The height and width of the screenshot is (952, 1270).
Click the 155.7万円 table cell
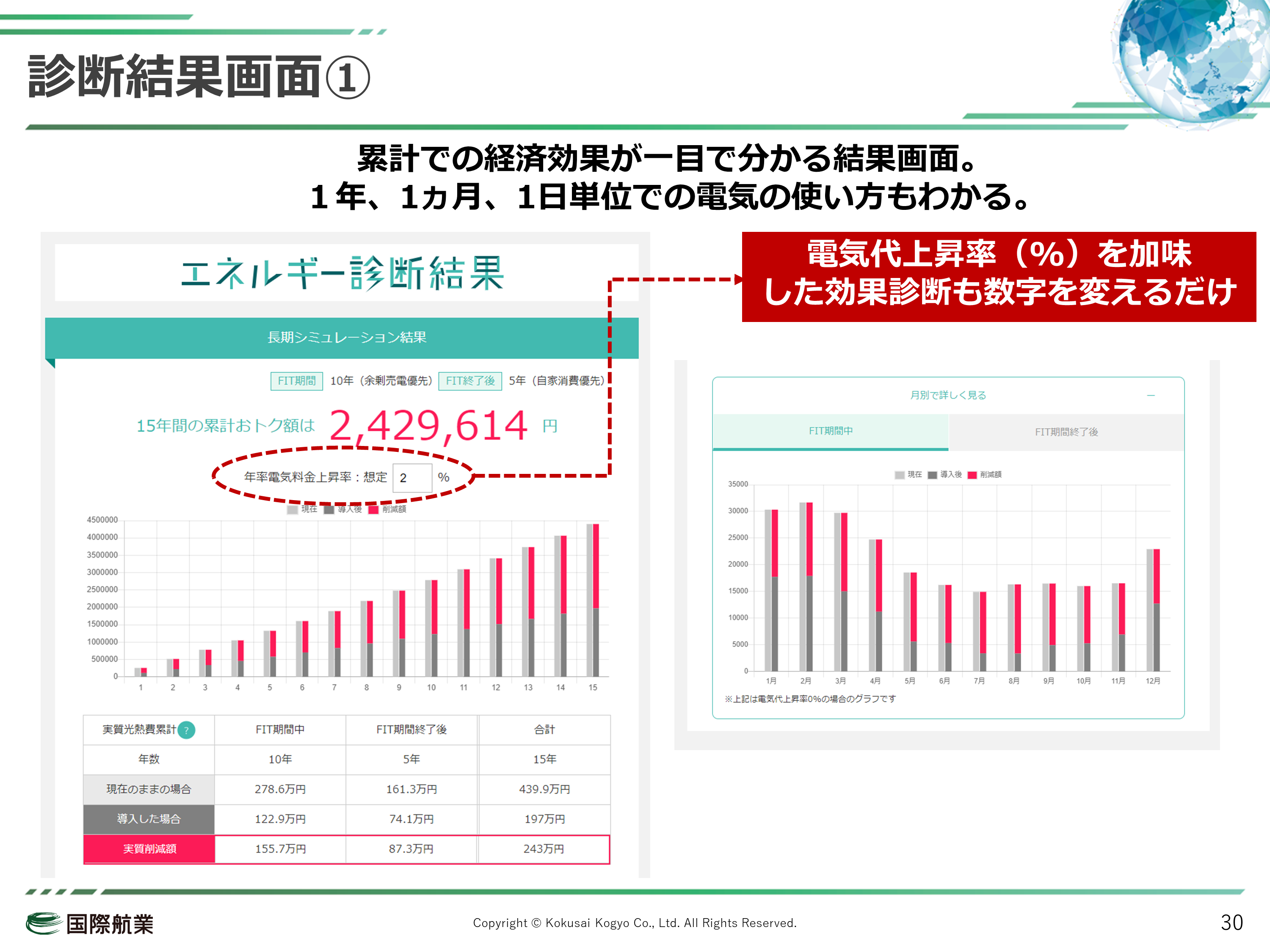[x=280, y=849]
